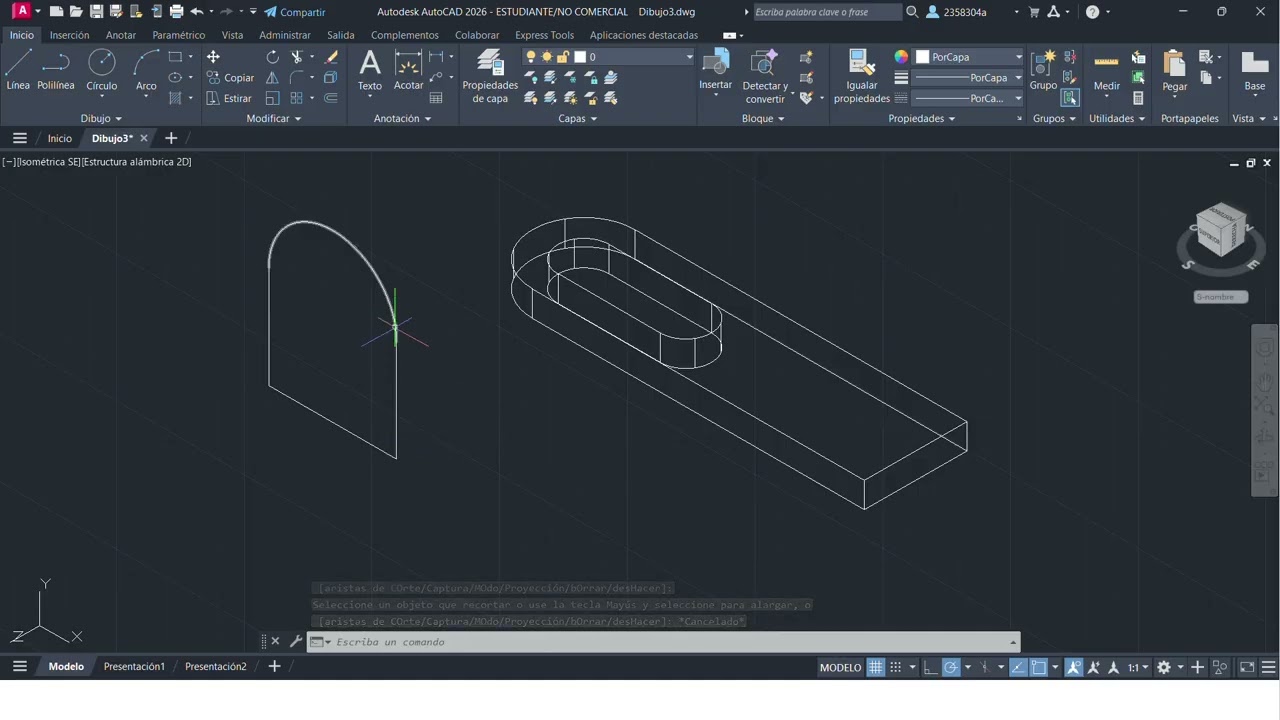Click the MODELO status bar button

[x=840, y=667]
